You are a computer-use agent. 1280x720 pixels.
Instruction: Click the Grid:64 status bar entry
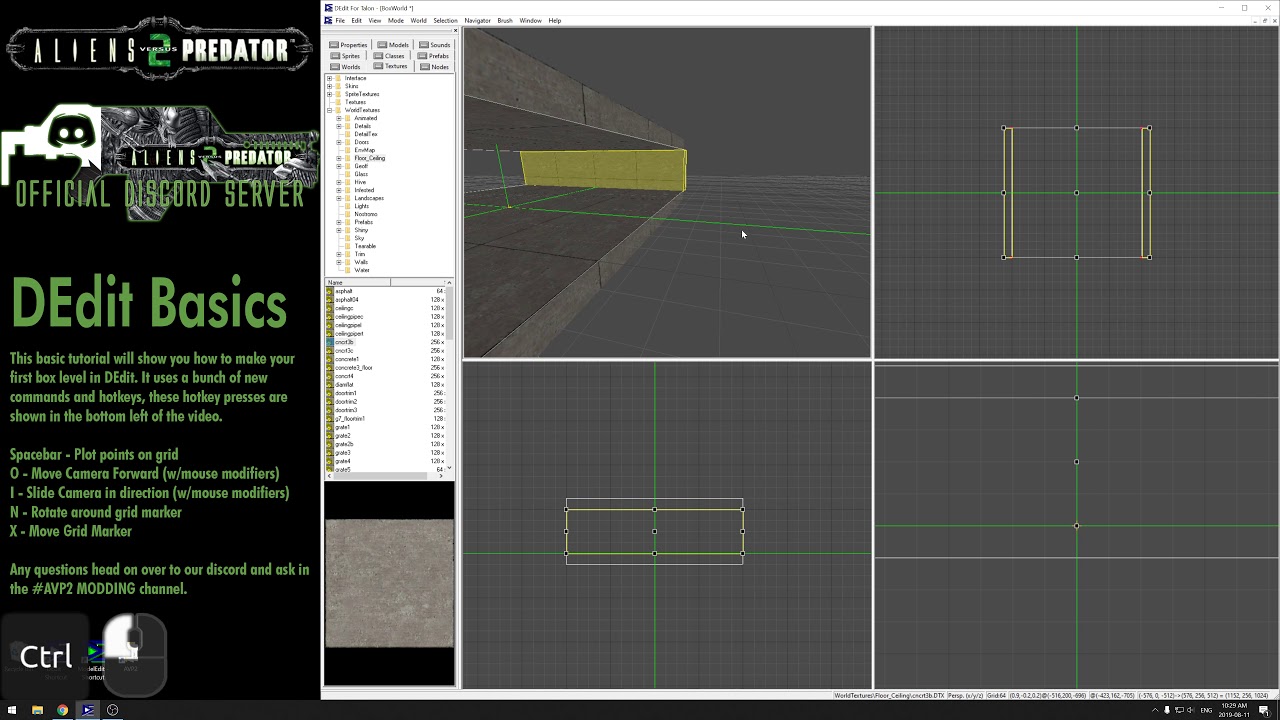click(996, 696)
